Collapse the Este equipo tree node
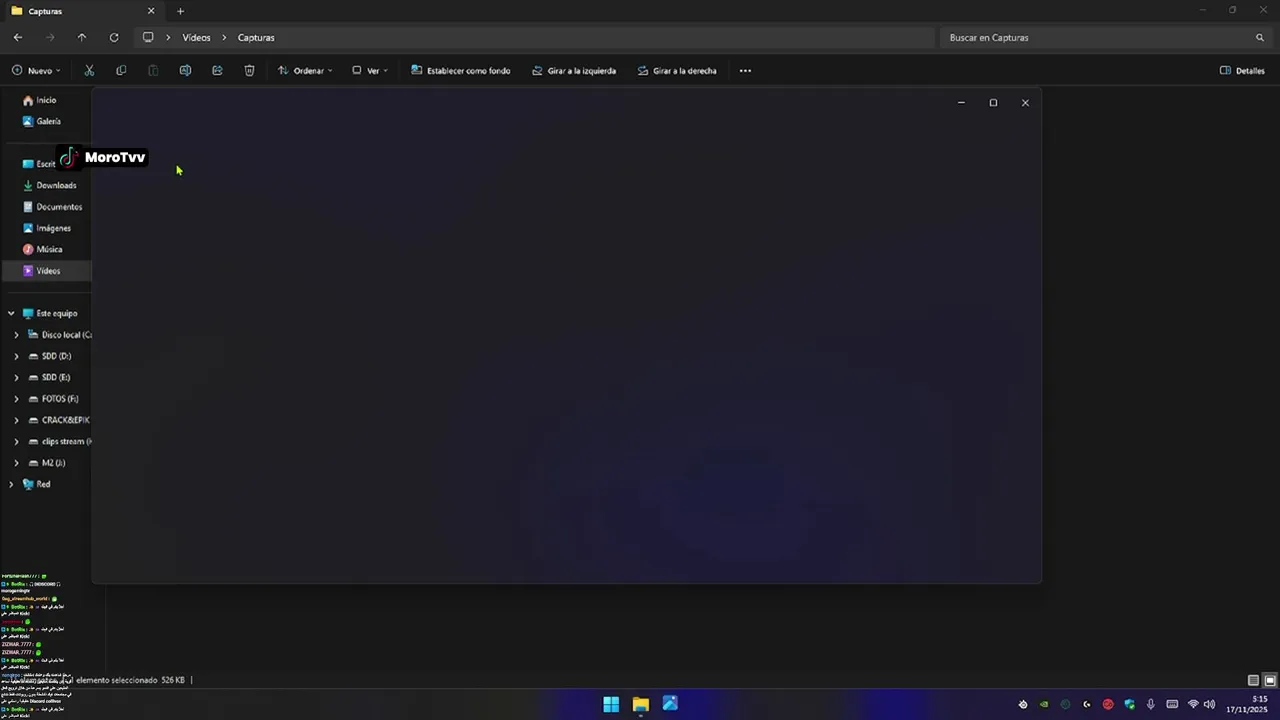 coord(11,313)
